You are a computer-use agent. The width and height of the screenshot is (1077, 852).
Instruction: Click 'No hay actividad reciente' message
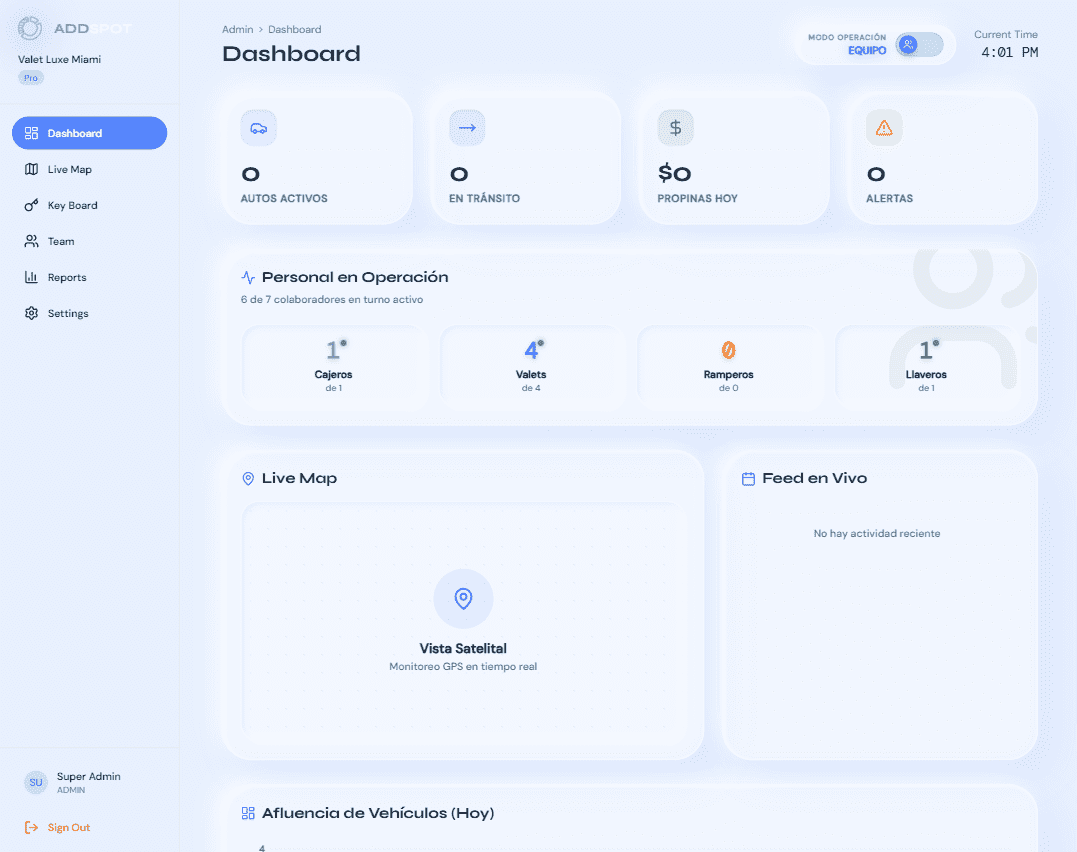click(x=877, y=533)
